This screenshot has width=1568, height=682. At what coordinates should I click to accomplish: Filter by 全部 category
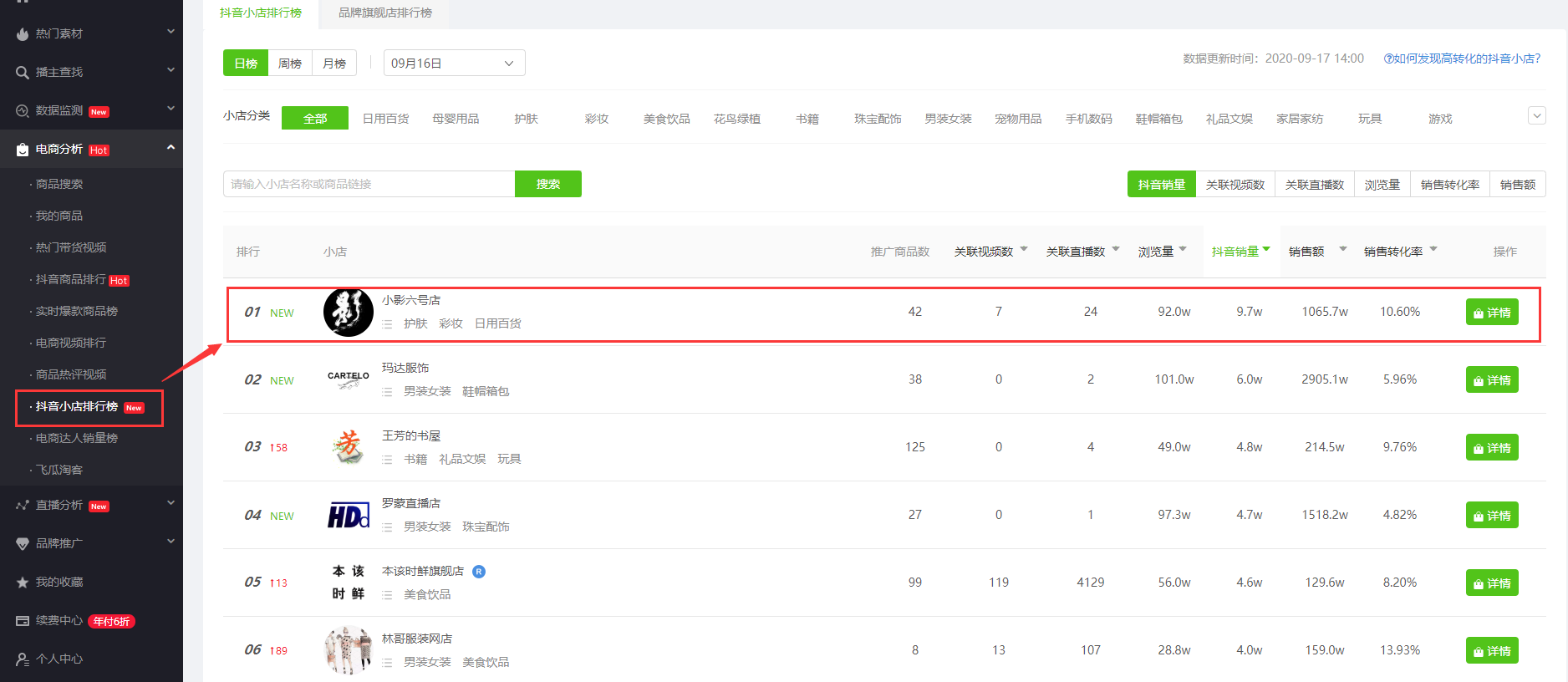[315, 119]
